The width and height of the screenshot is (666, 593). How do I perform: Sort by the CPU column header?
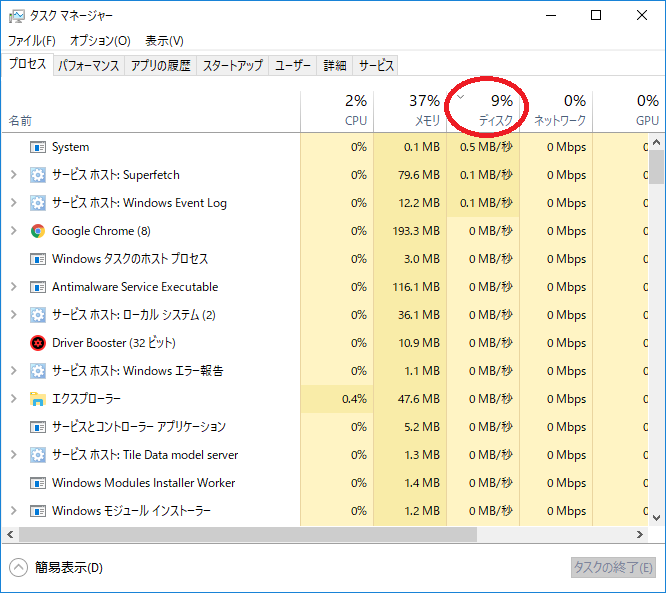(x=337, y=111)
